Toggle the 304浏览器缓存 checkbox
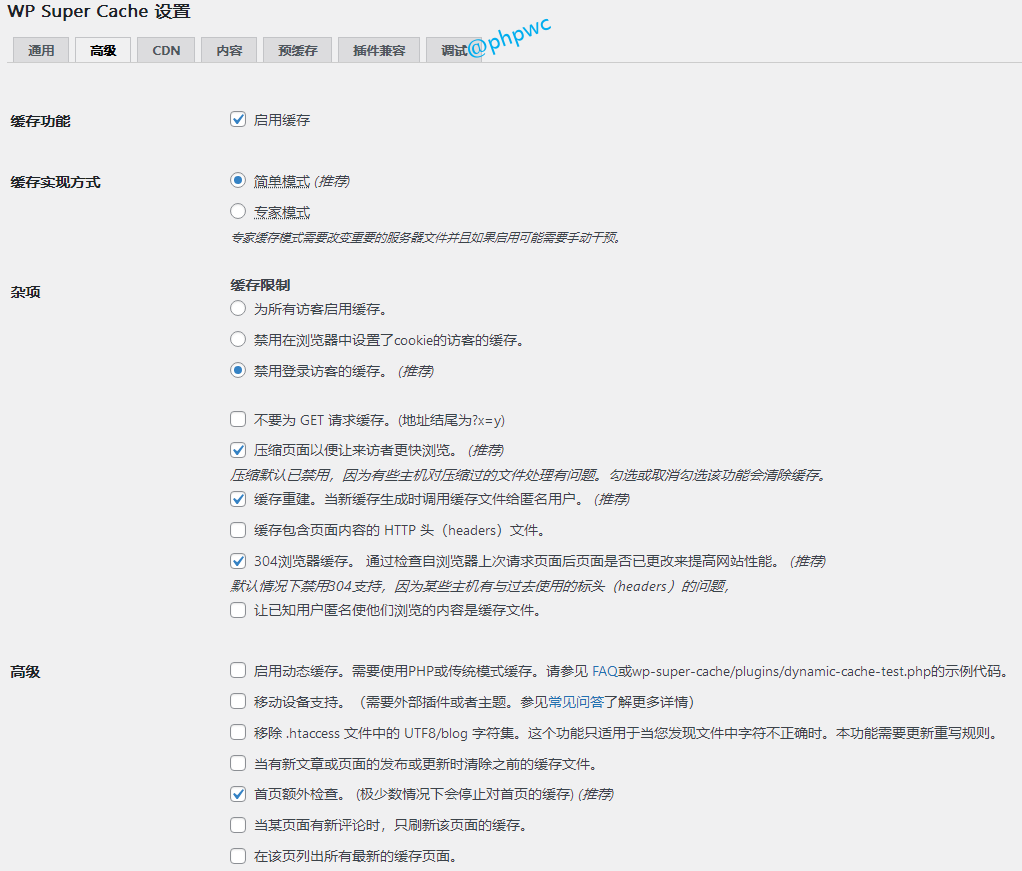 point(238,561)
